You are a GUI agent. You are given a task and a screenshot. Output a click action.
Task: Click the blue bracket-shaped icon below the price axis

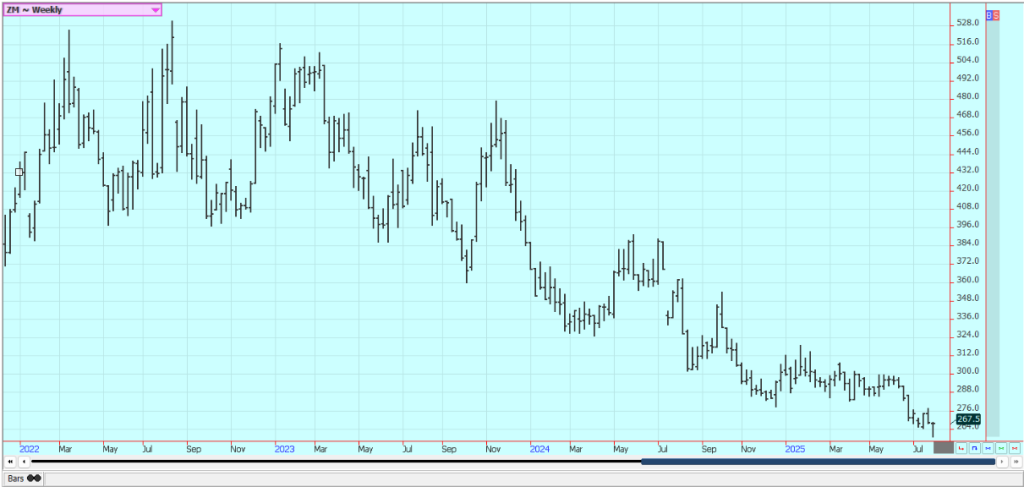tap(974, 448)
